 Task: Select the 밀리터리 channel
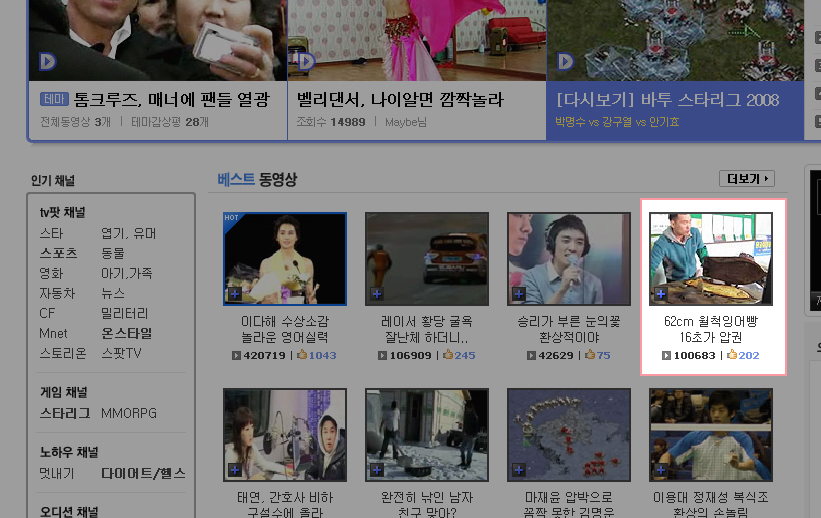tap(125, 313)
